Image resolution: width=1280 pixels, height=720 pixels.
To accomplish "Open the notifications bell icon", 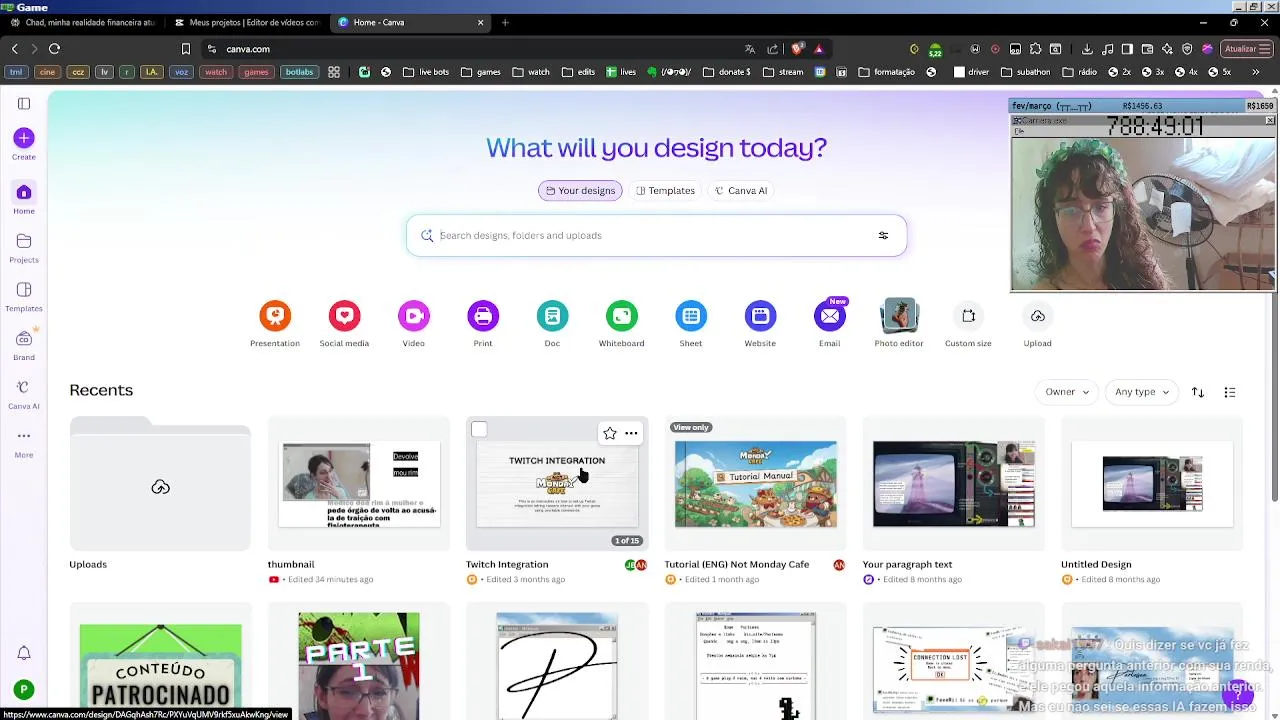I will pyautogui.click(x=24, y=653).
